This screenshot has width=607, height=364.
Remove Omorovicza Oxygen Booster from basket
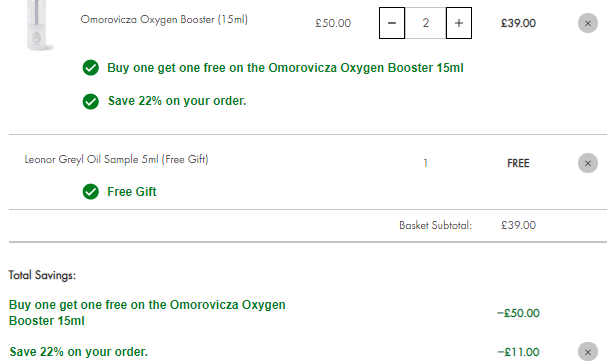click(x=588, y=23)
